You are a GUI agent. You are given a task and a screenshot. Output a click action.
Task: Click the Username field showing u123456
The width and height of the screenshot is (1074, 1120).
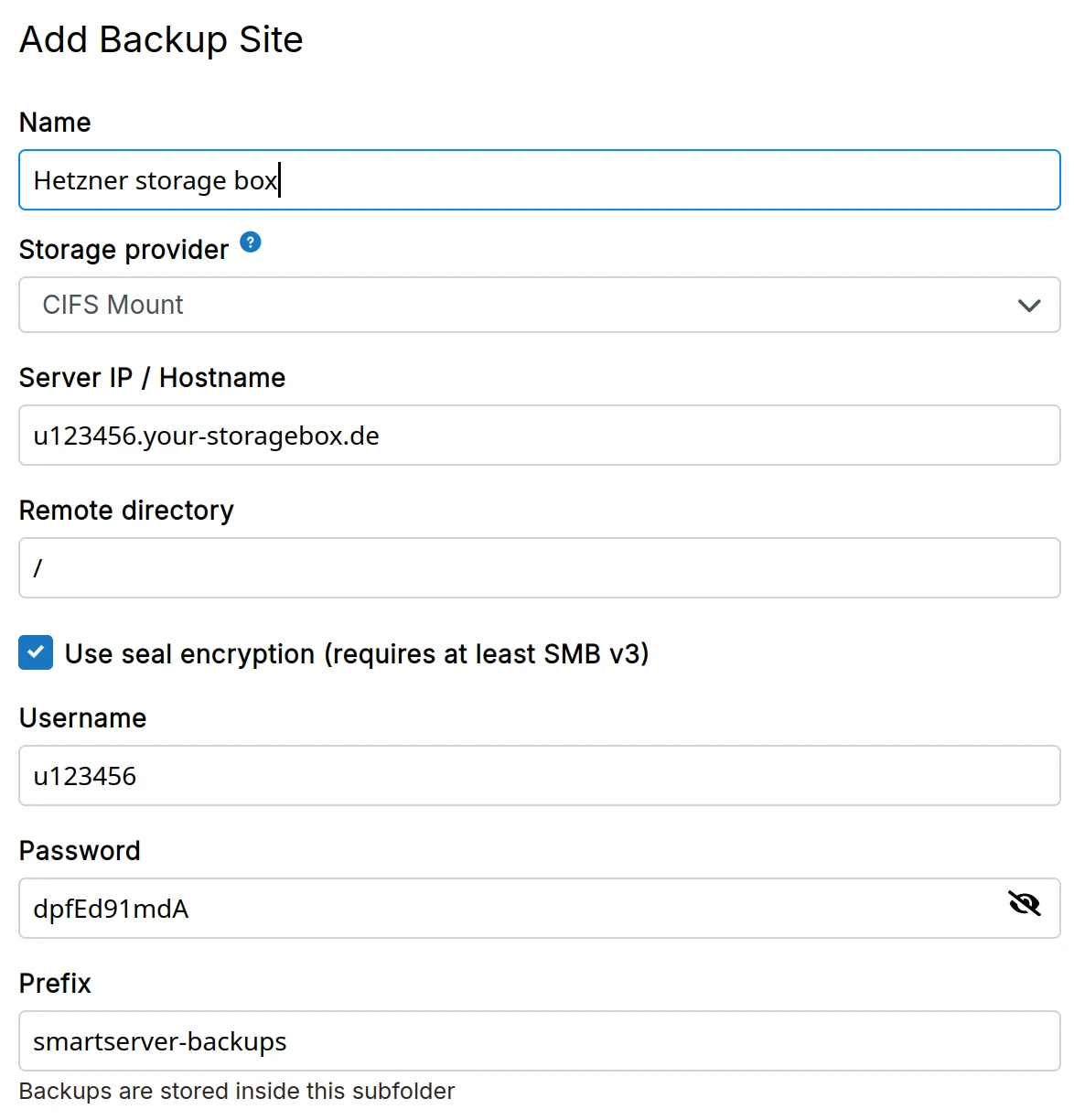point(538,776)
